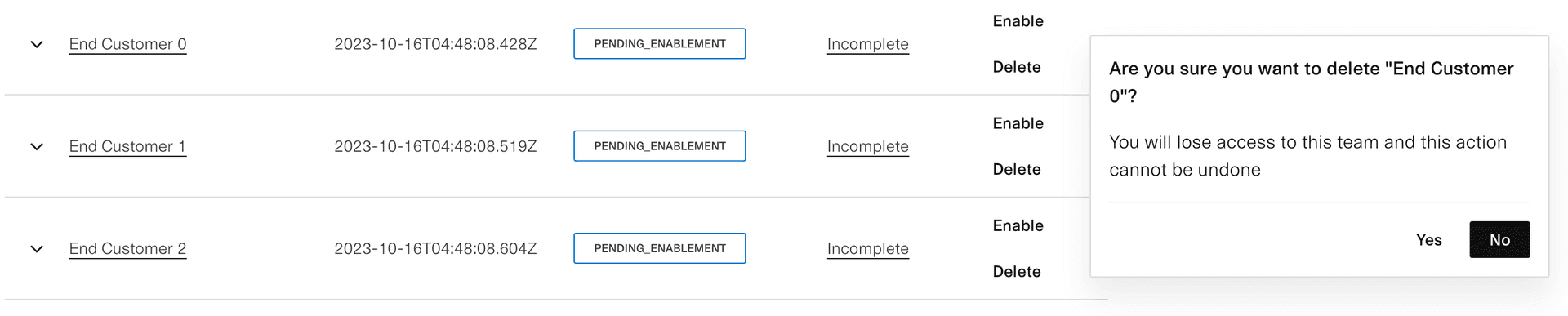Cancel deletion with the No button
The height and width of the screenshot is (316, 1568).
(1499, 240)
